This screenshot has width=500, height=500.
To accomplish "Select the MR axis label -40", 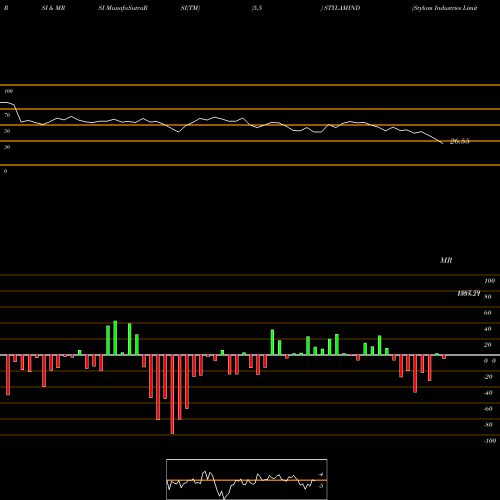I will pos(488,393).
